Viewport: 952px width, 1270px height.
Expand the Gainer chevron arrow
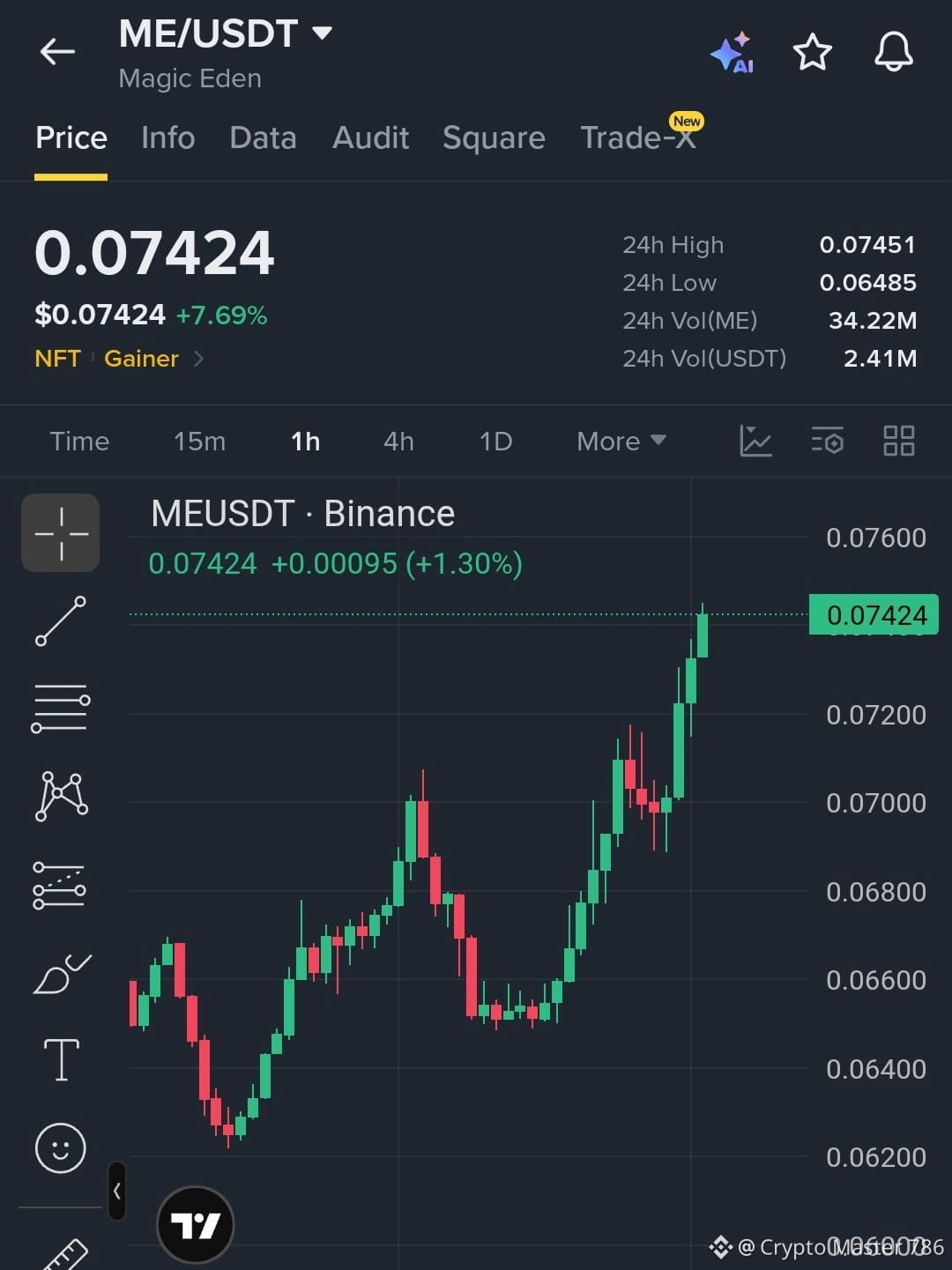tap(198, 359)
